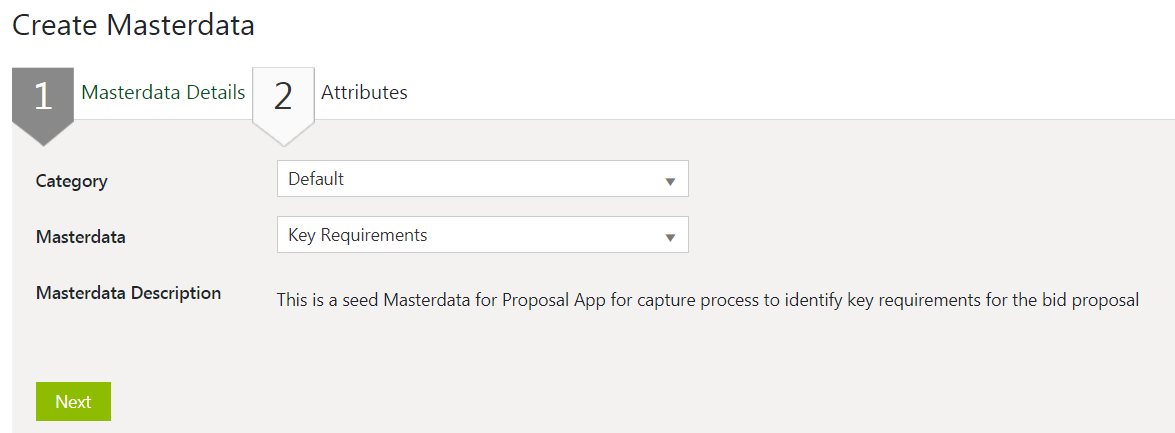Click the white pointer under step 2
This screenshot has width=1175, height=433.
(283, 133)
